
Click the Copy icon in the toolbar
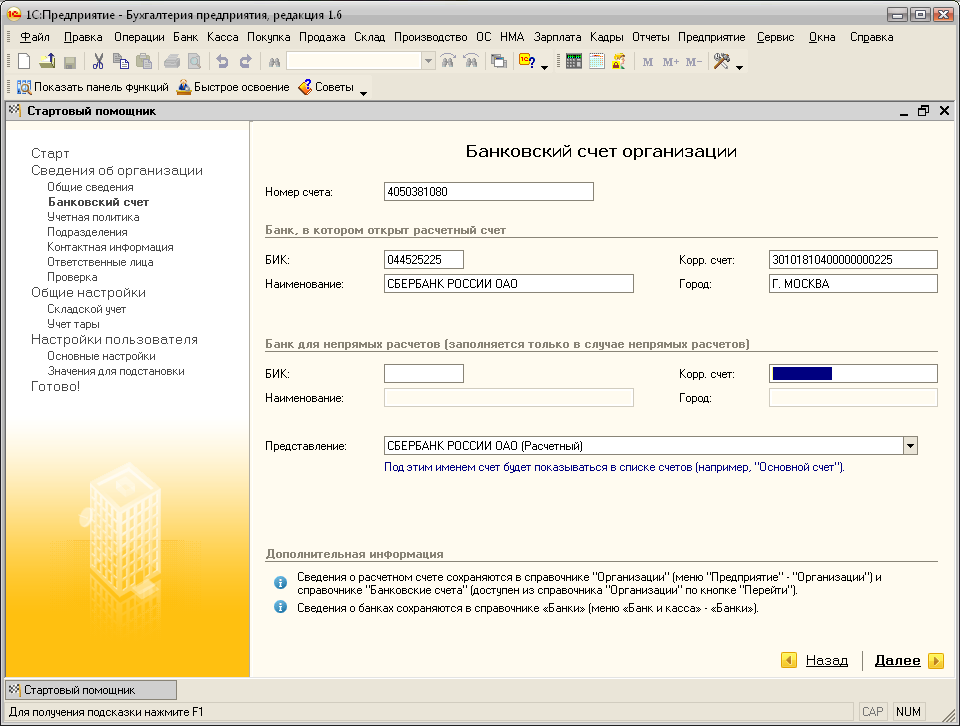(x=121, y=61)
